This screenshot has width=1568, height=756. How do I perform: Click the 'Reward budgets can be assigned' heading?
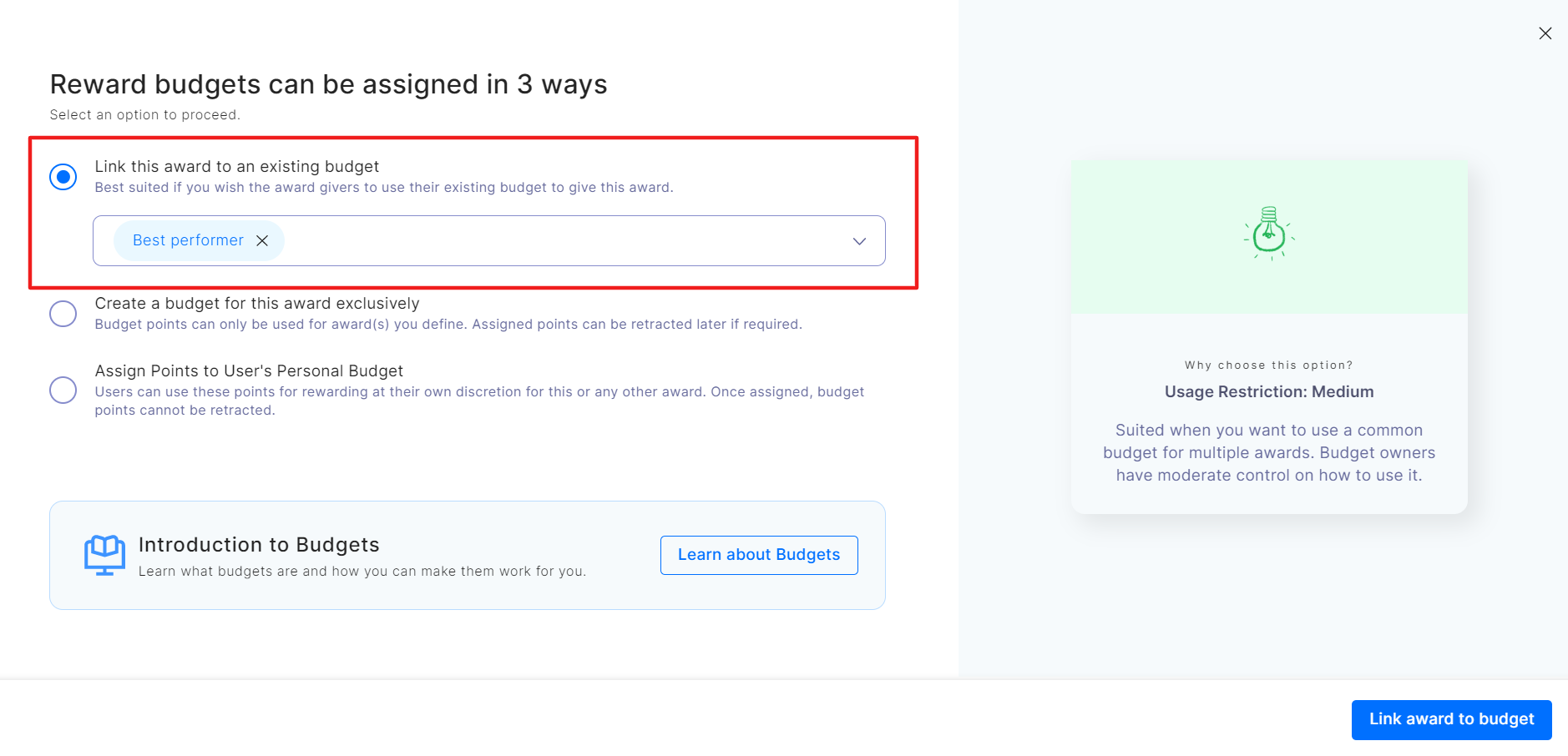point(328,84)
